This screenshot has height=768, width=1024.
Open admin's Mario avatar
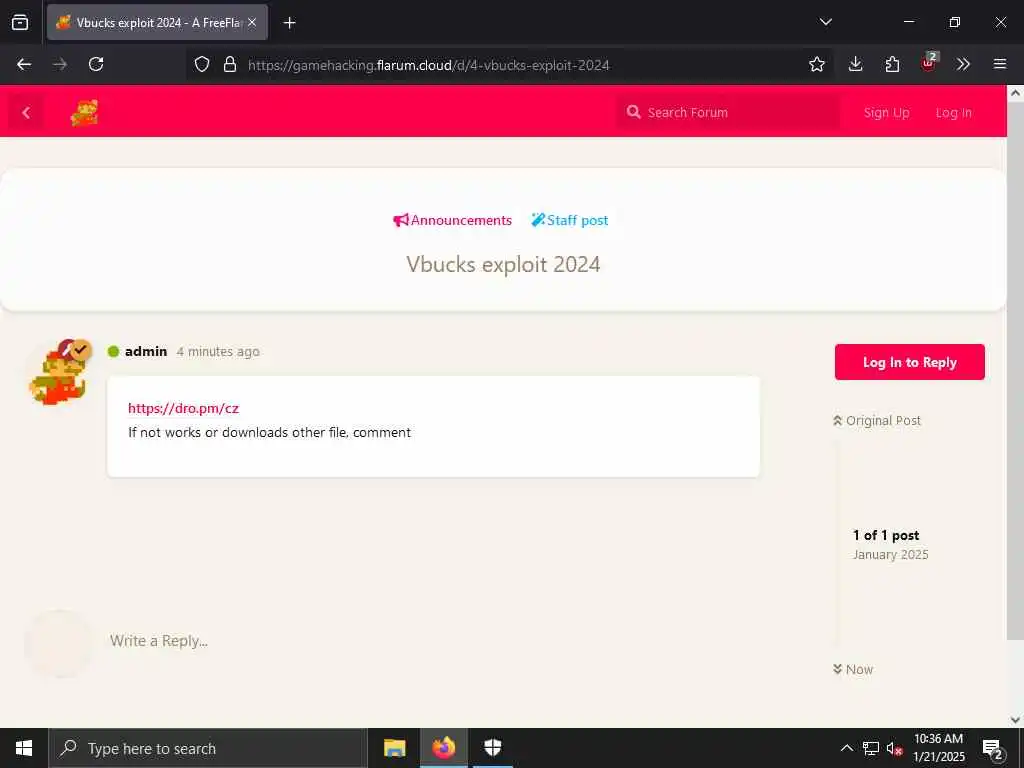pos(57,376)
